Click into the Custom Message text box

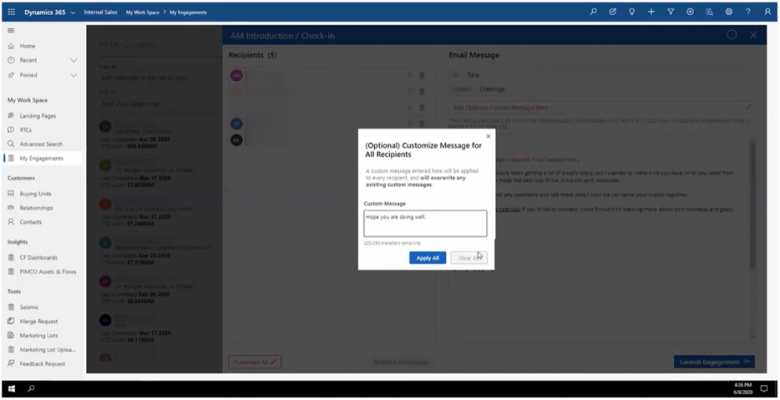point(425,223)
